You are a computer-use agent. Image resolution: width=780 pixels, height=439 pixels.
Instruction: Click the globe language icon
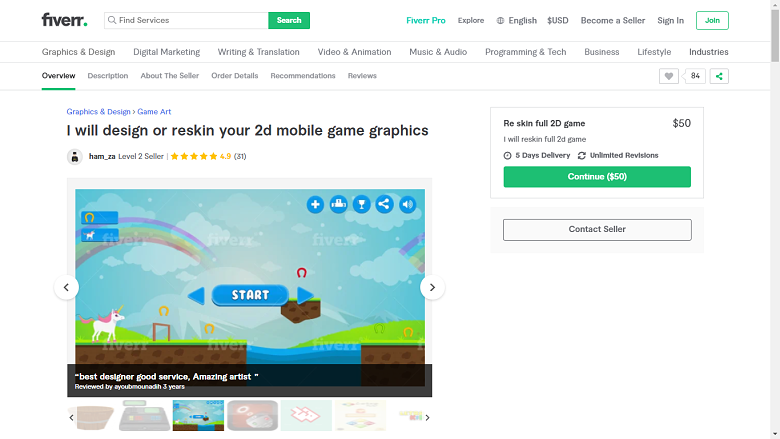(500, 20)
